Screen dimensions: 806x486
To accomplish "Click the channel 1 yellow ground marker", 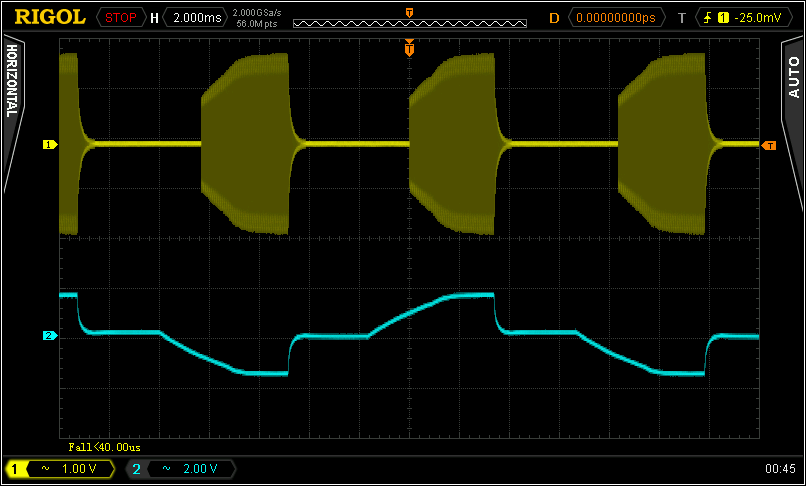I will coord(49,145).
